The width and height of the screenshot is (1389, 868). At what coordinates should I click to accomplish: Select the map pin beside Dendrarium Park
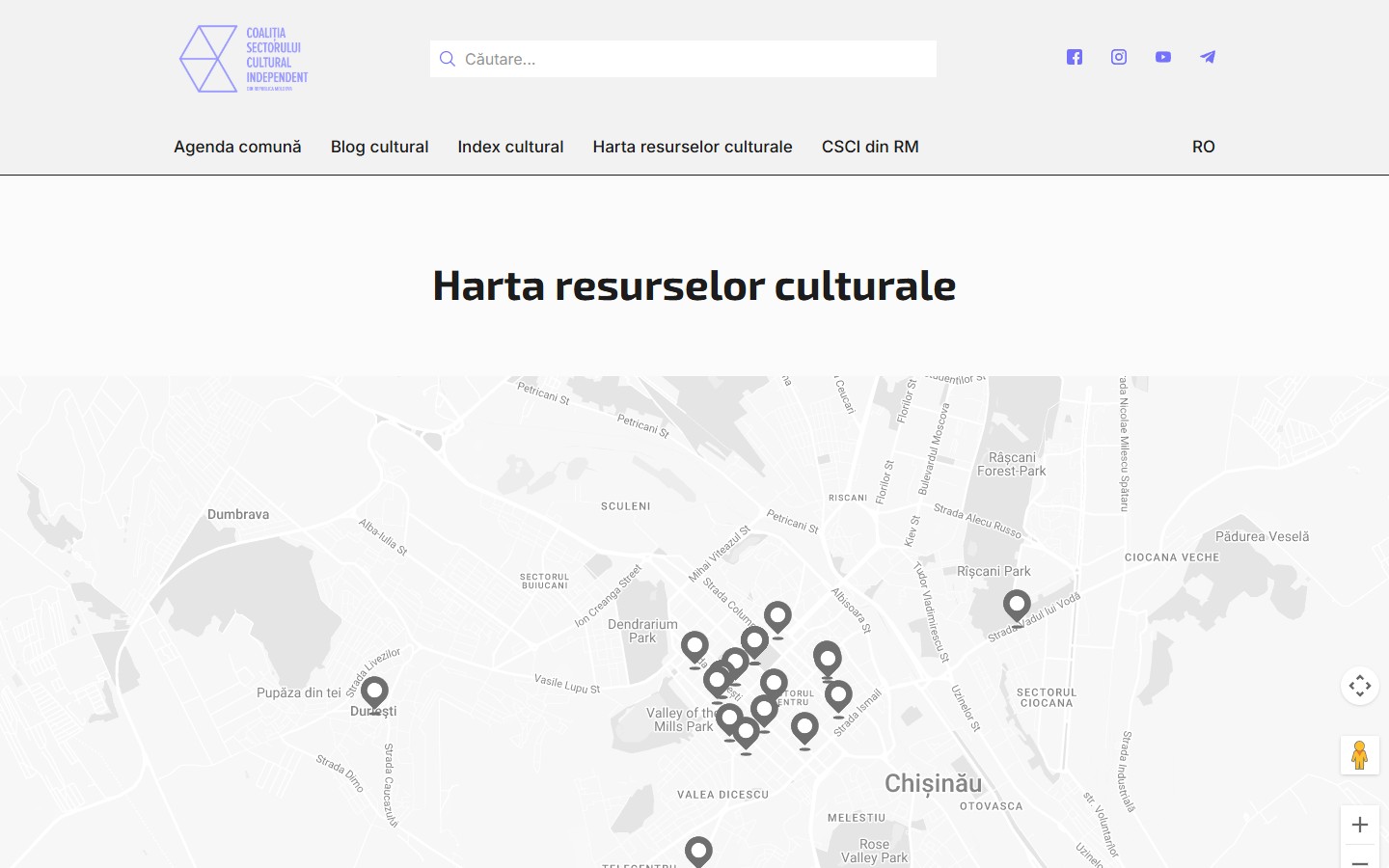(694, 648)
